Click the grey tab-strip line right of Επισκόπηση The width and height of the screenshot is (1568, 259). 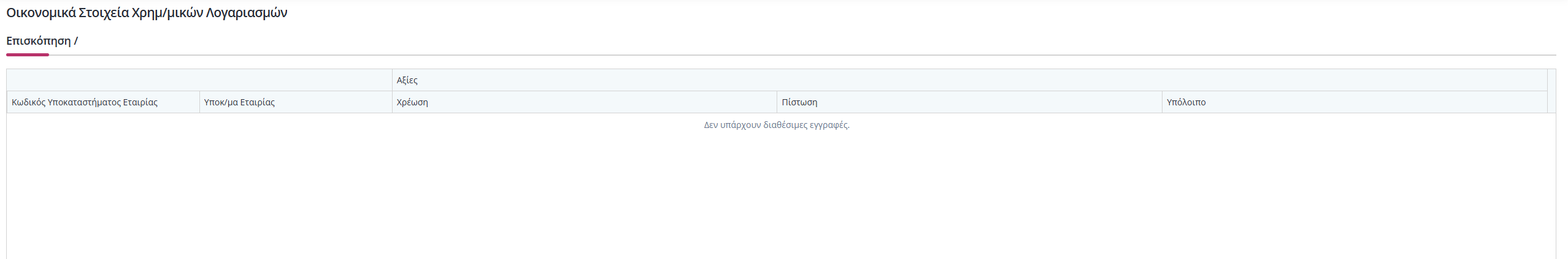point(802,55)
